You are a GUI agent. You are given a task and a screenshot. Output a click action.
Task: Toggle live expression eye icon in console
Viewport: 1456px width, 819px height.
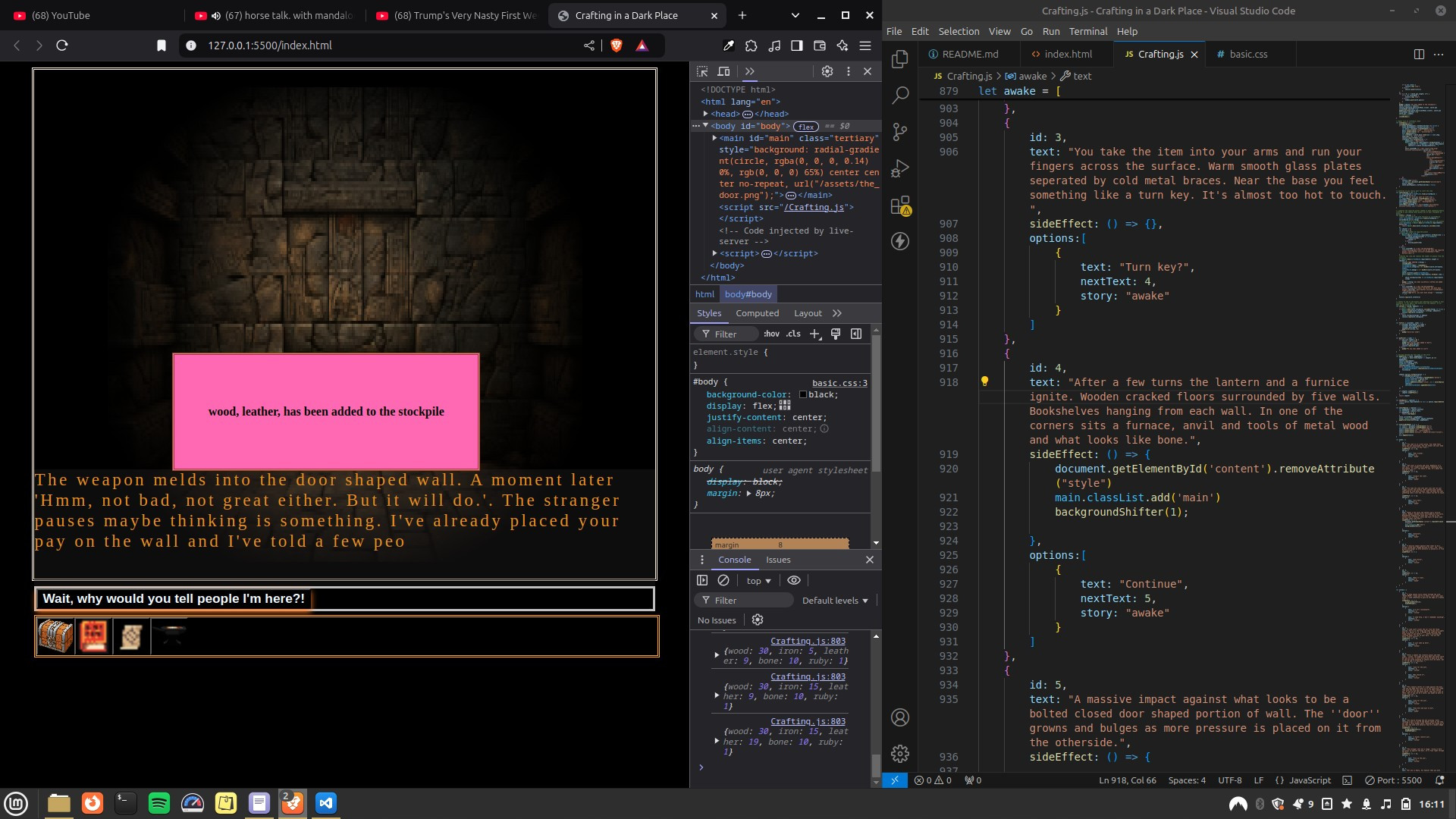(794, 580)
